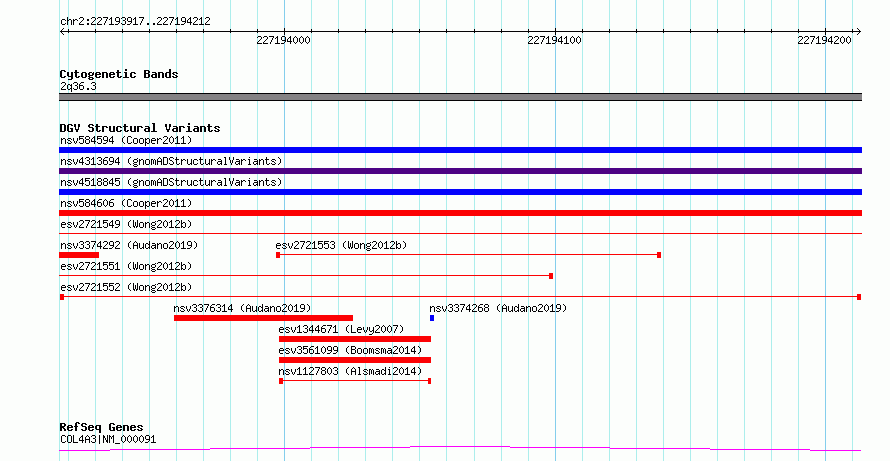Click the nsv4313694 (gnomADStructuralVariants) label

click(x=171, y=161)
